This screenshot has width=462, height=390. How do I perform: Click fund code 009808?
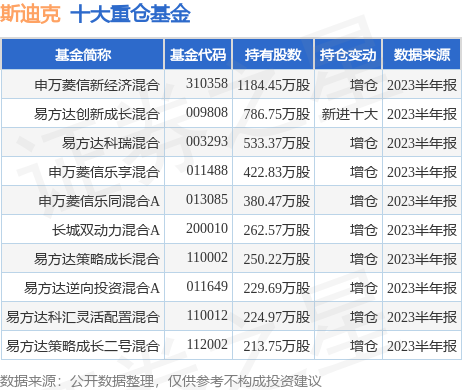point(207,113)
